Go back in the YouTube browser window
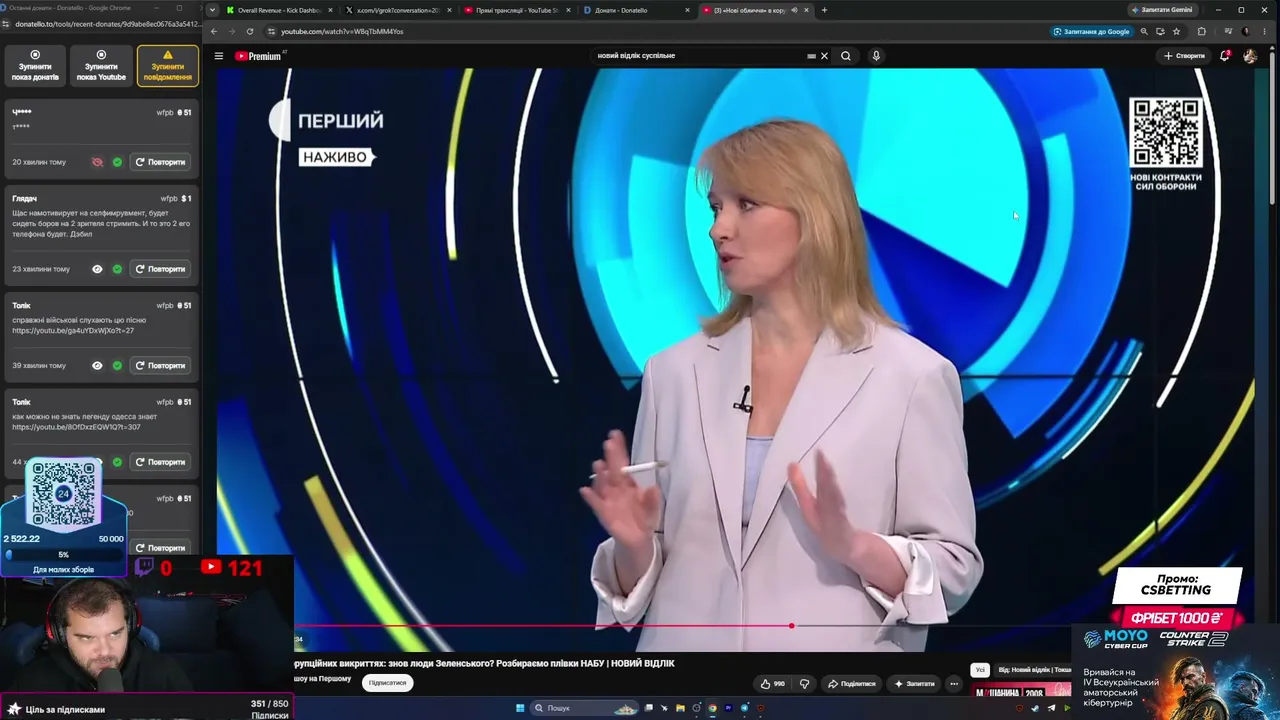The height and width of the screenshot is (720, 1280). tap(213, 31)
